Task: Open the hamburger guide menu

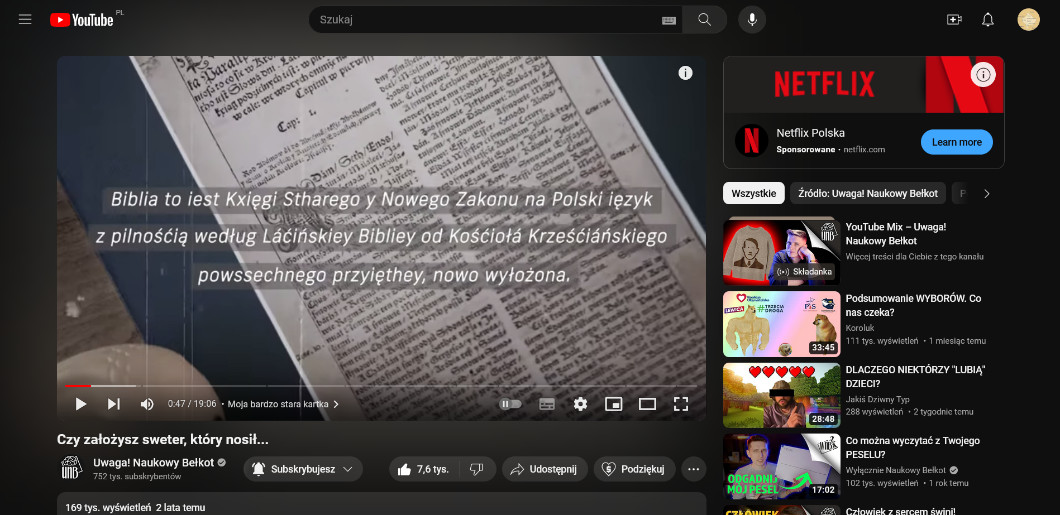Action: pos(25,20)
